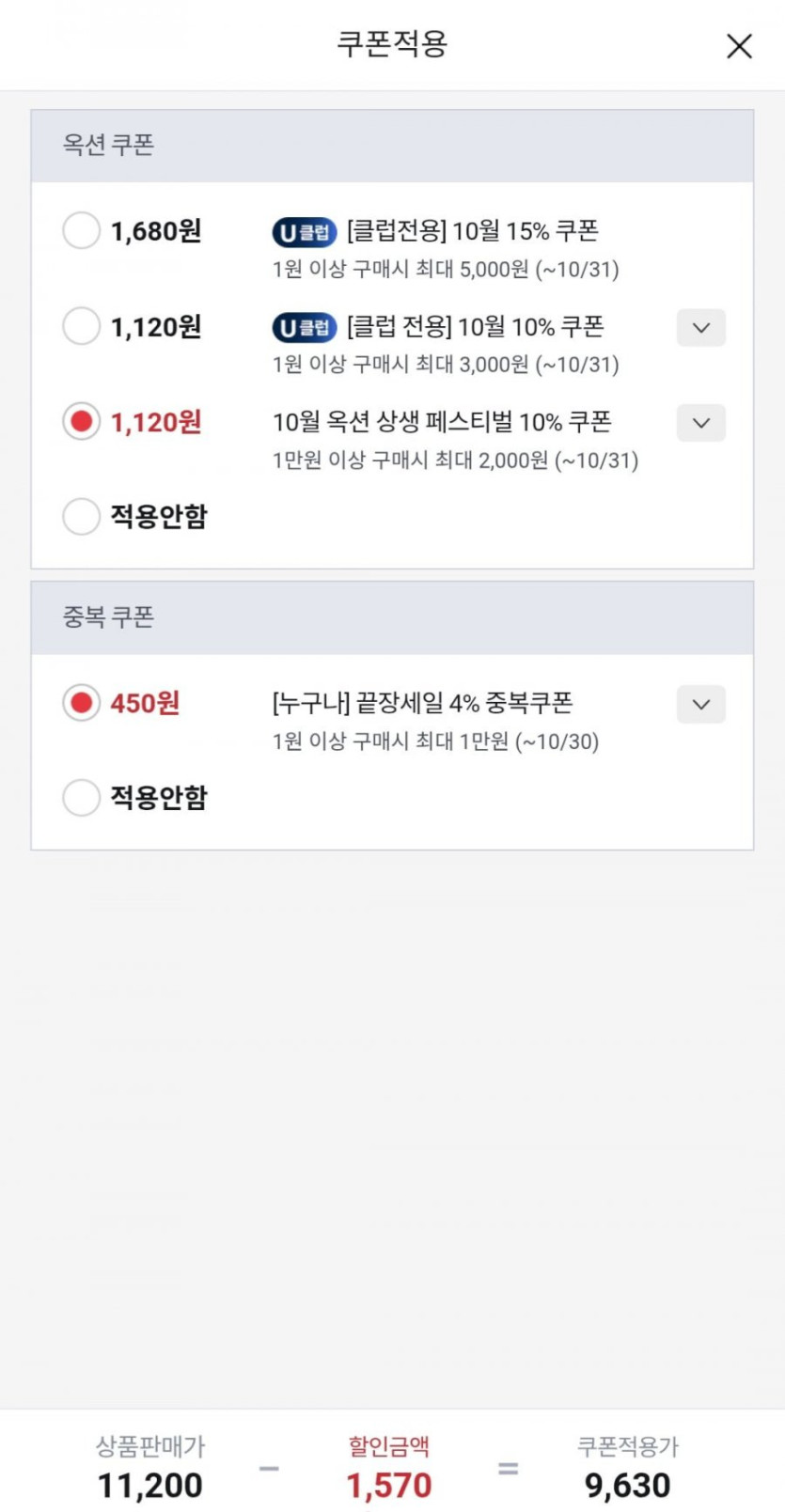
Task: Tap the [누구나] 끝장세일 4% 중복쿠폰 title
Action: tap(422, 703)
